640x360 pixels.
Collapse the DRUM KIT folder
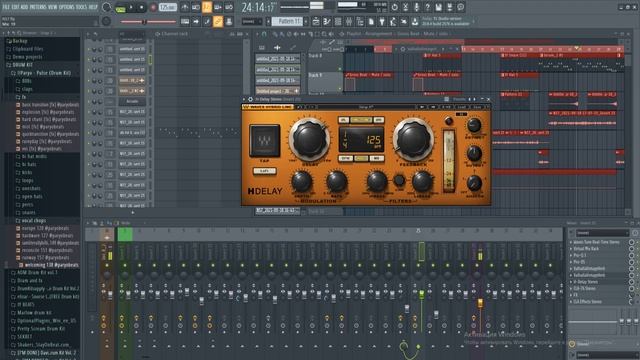click(x=20, y=64)
